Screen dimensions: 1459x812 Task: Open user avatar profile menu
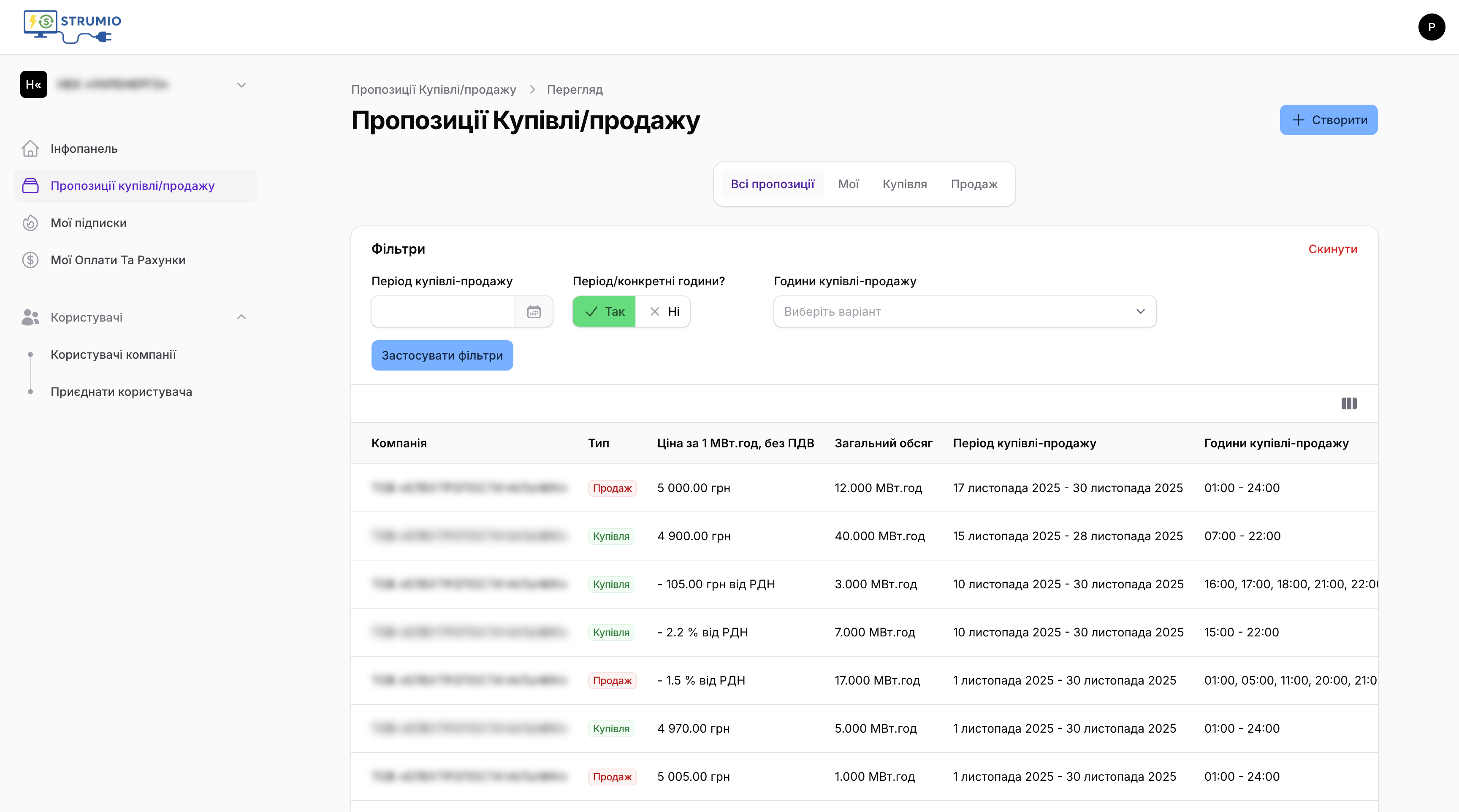[x=1431, y=27]
